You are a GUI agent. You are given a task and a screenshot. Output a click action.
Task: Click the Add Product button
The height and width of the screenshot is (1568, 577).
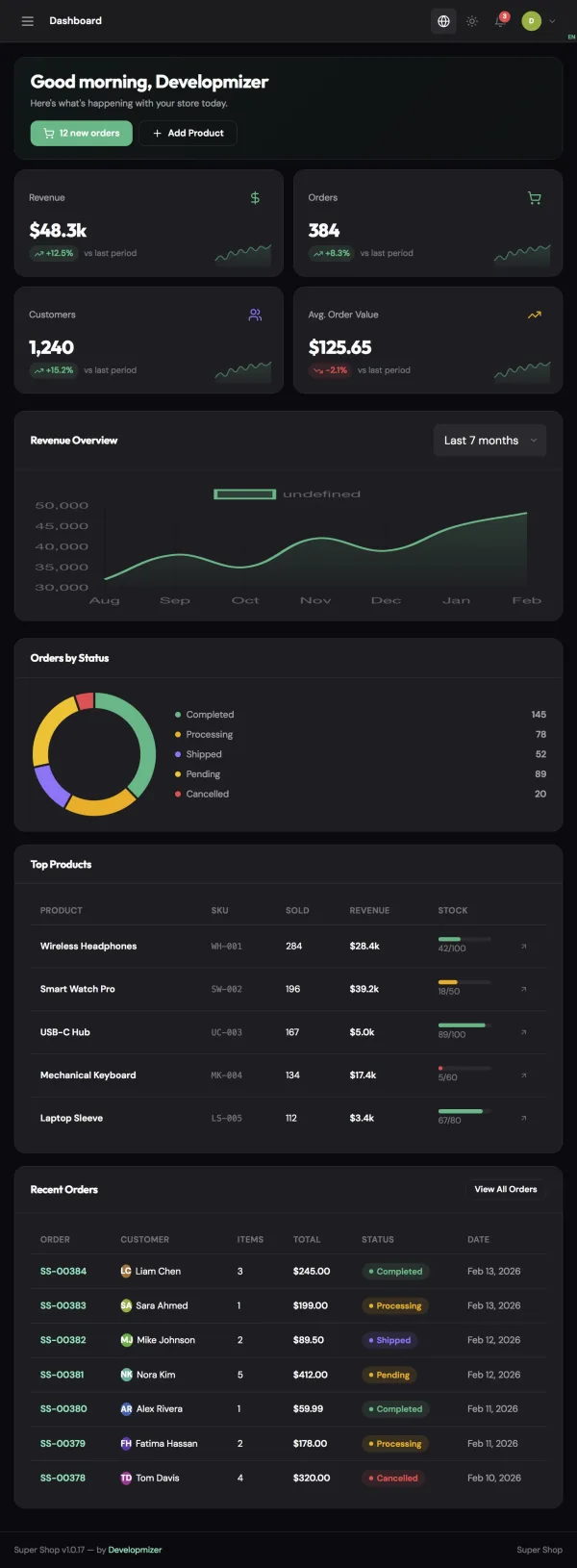coord(188,133)
